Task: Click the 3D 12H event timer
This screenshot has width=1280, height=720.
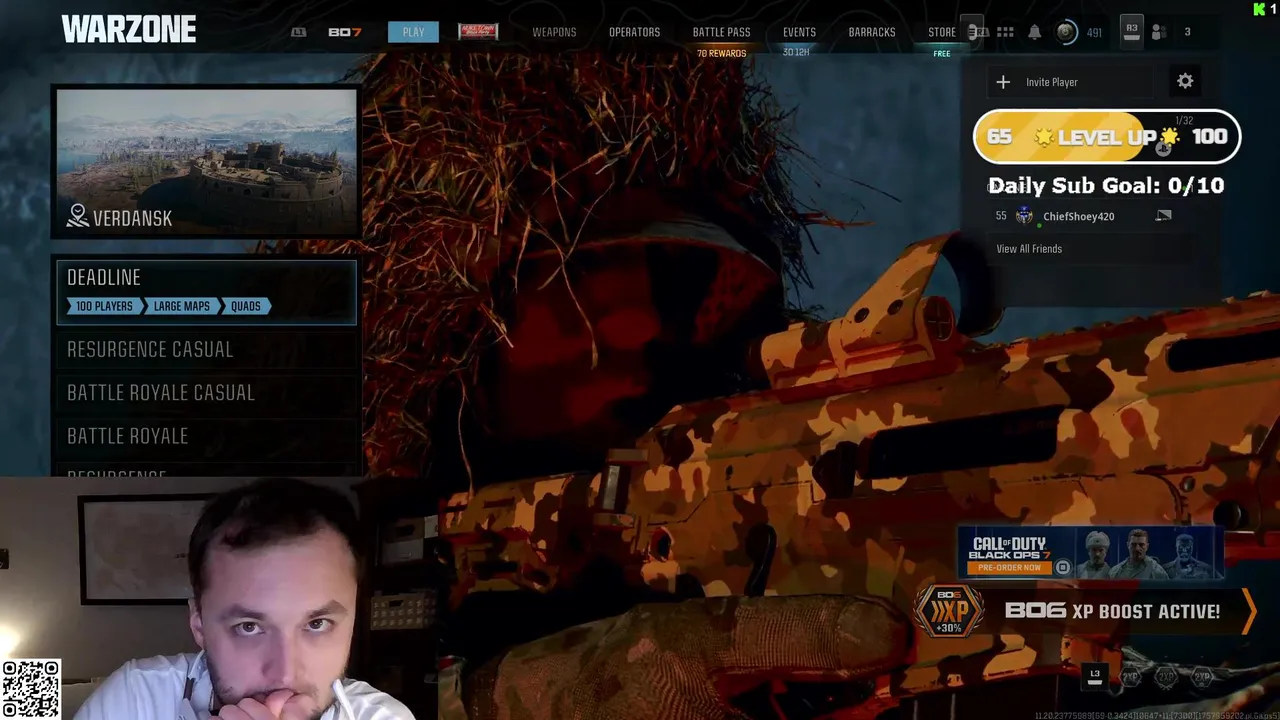Action: [796, 52]
